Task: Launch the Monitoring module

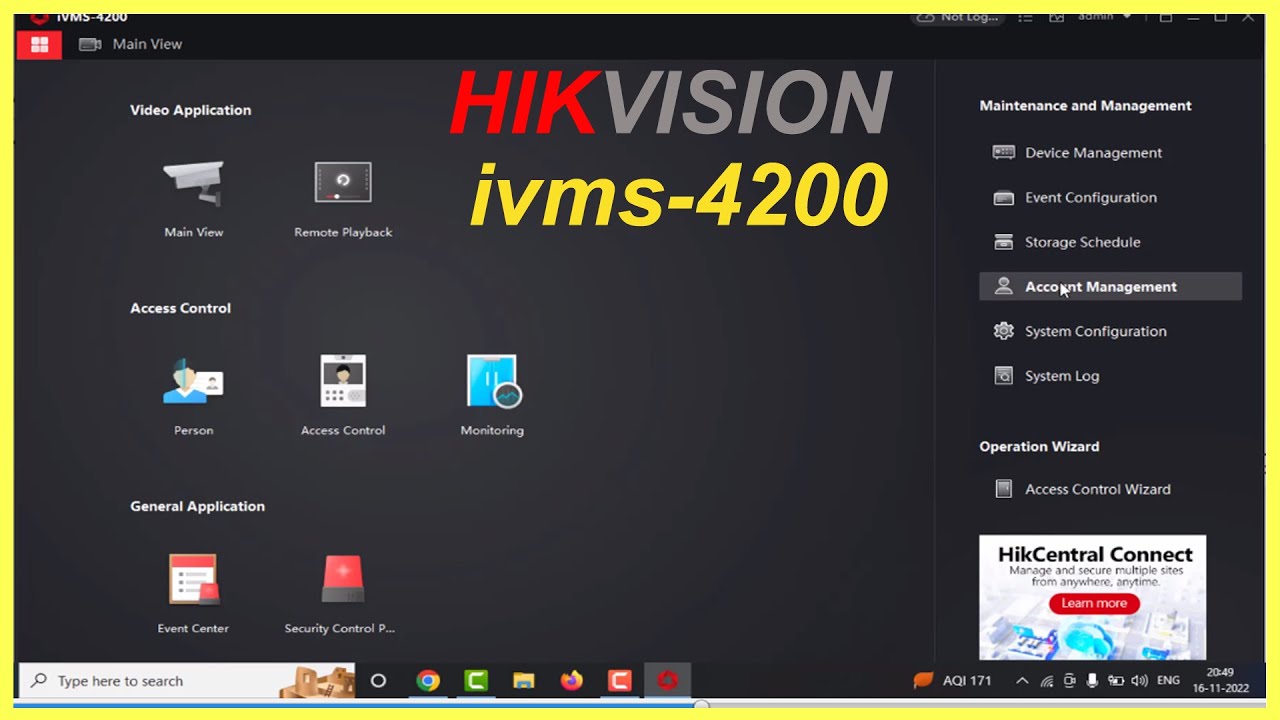Action: pos(492,381)
